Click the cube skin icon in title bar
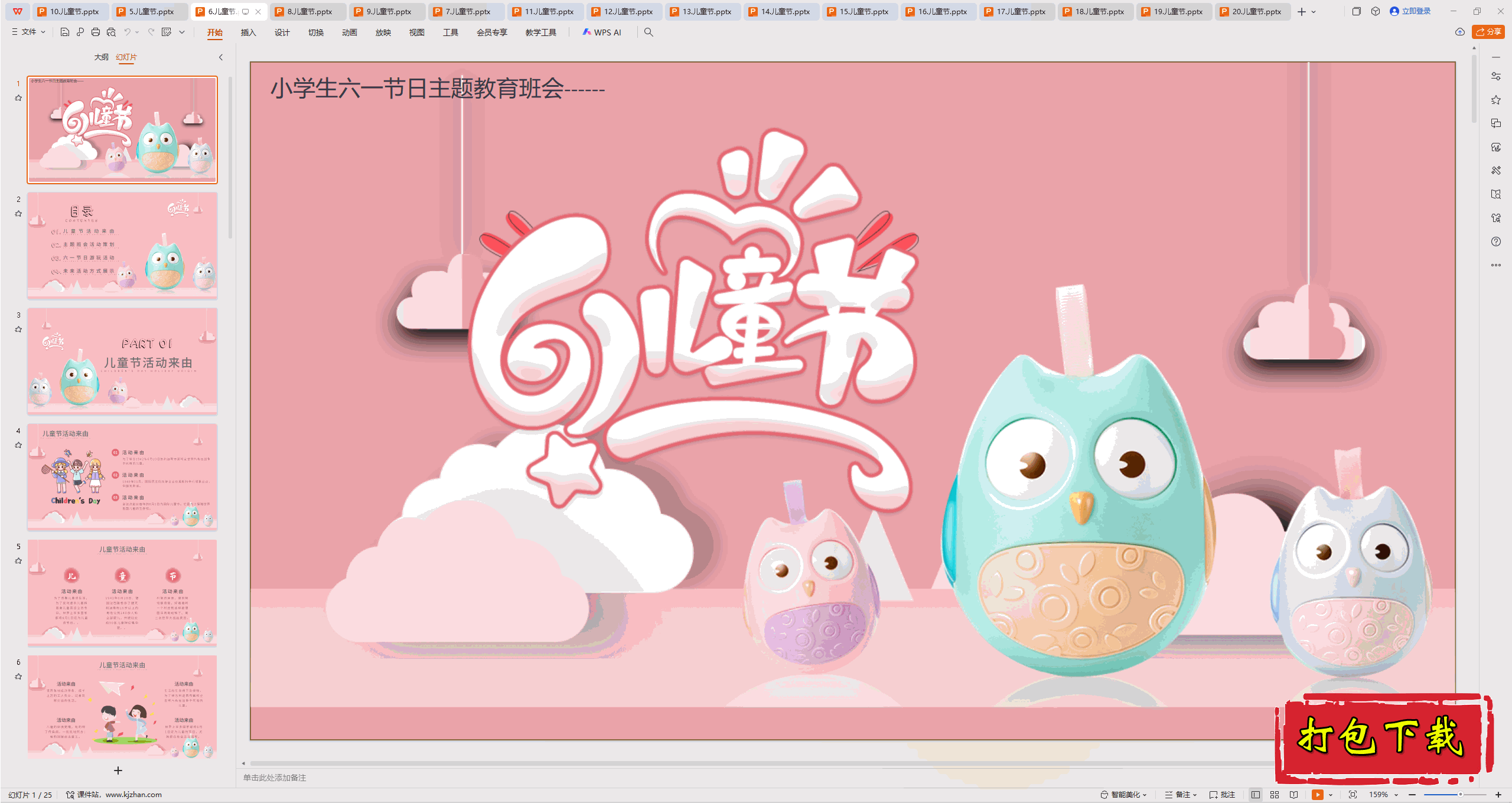Viewport: 1512px width, 803px height. [x=1376, y=11]
